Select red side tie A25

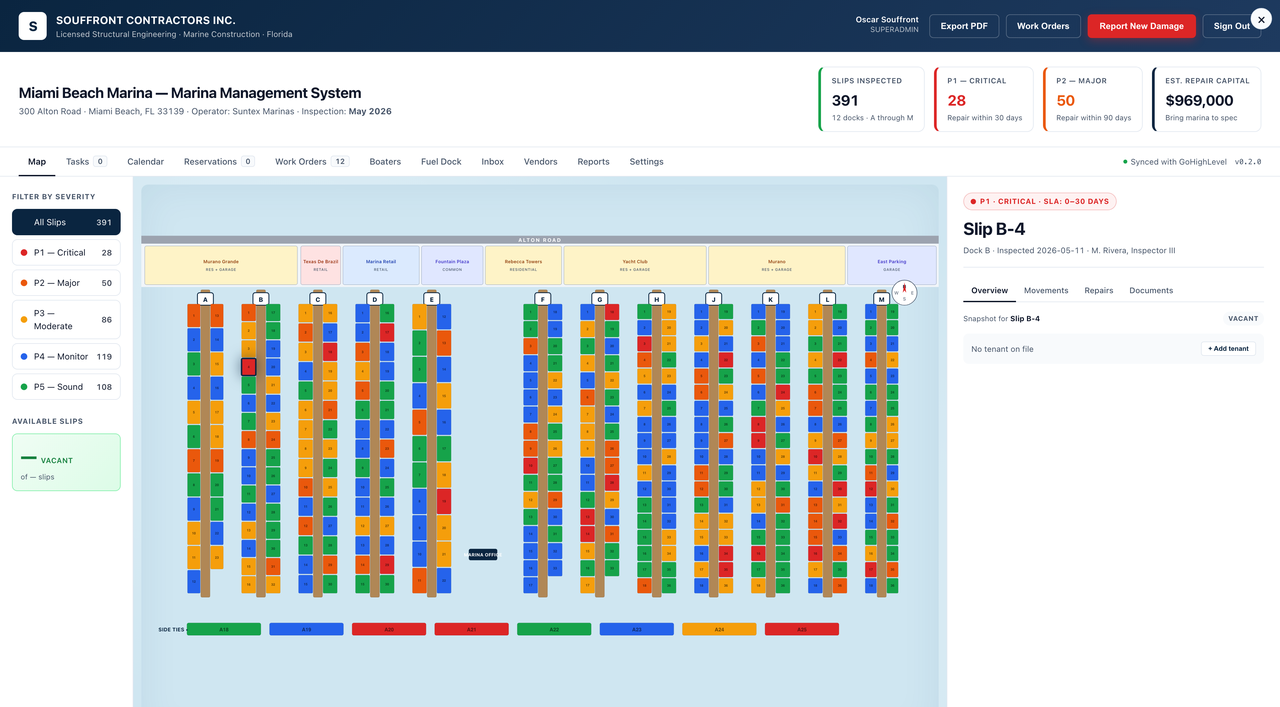(x=802, y=629)
